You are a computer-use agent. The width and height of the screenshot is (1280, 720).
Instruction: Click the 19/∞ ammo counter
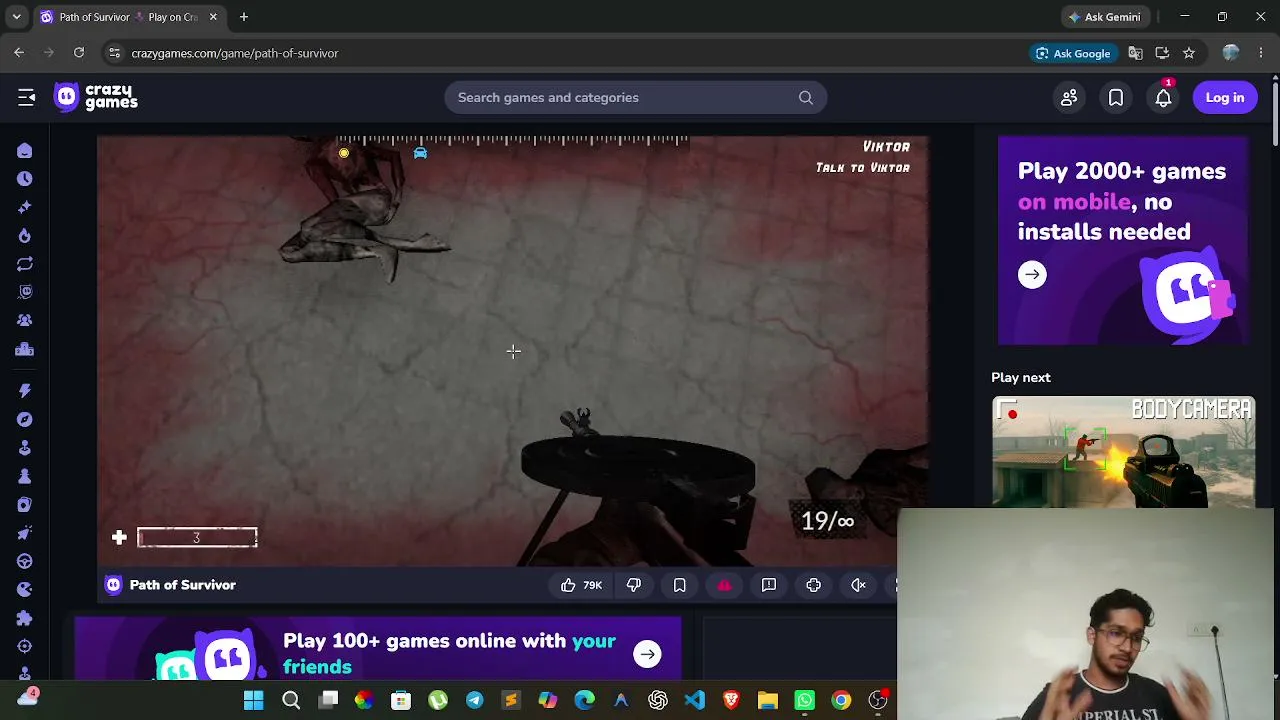pos(828,521)
